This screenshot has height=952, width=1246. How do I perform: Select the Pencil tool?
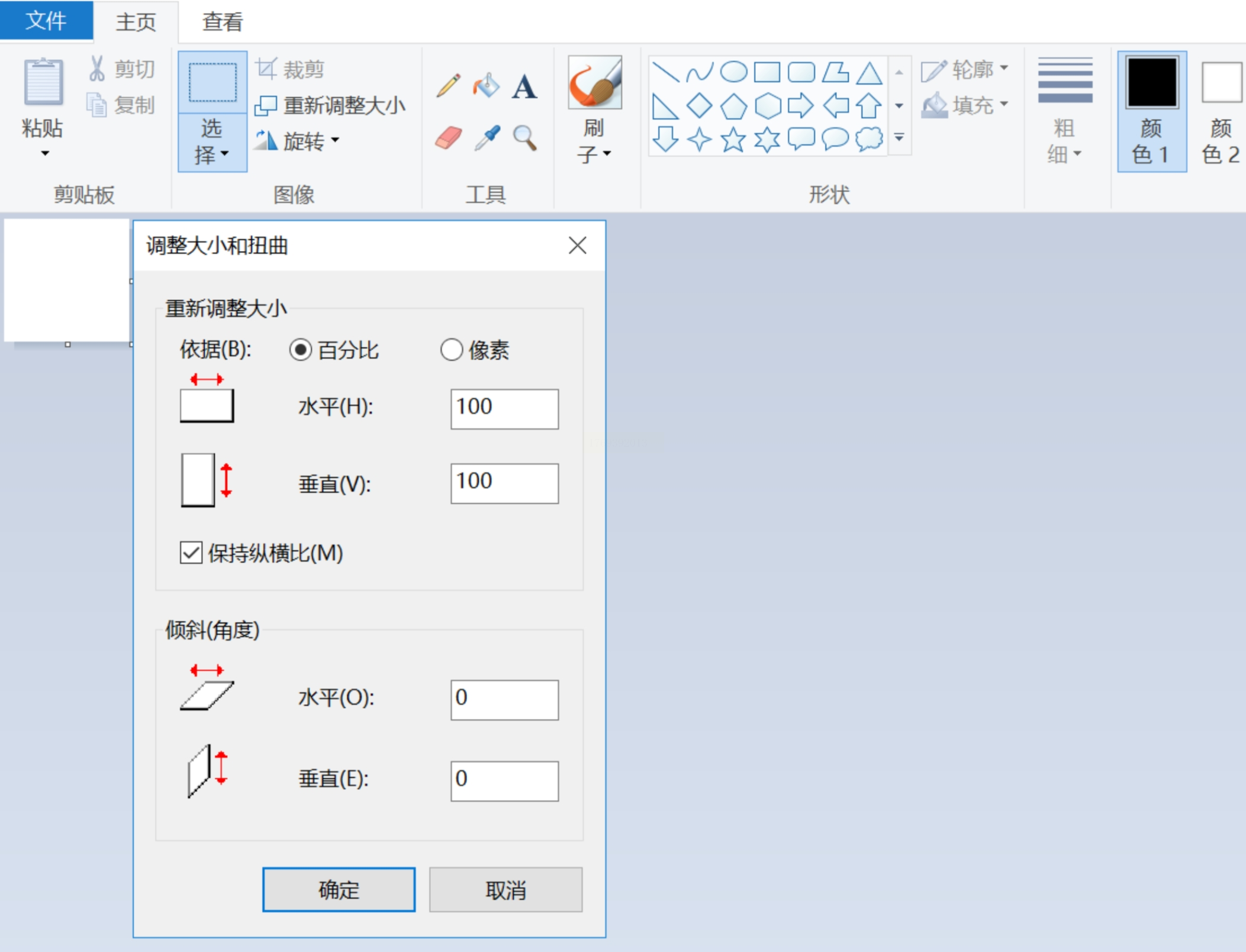(x=448, y=86)
